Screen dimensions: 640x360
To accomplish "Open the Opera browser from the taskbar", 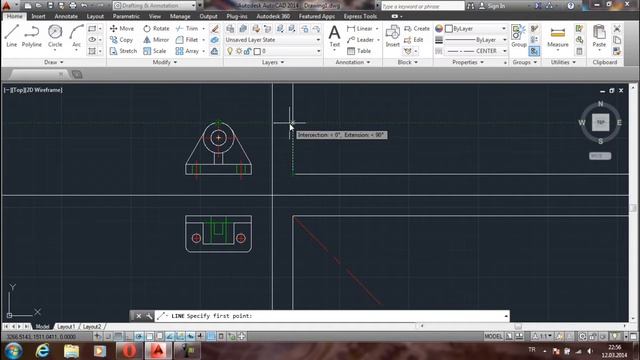I will [129, 351].
